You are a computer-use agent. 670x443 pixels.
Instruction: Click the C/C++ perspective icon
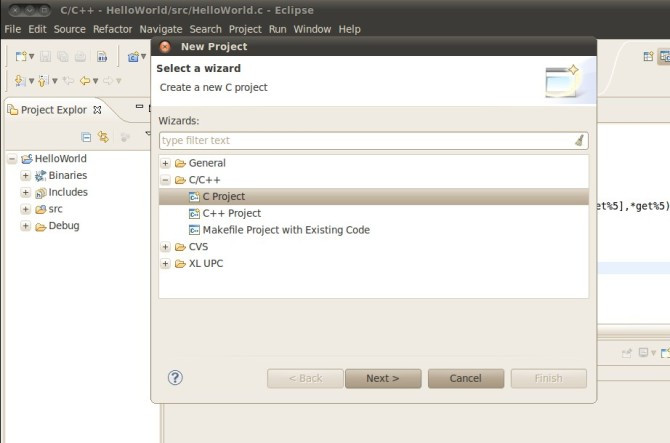coord(664,56)
